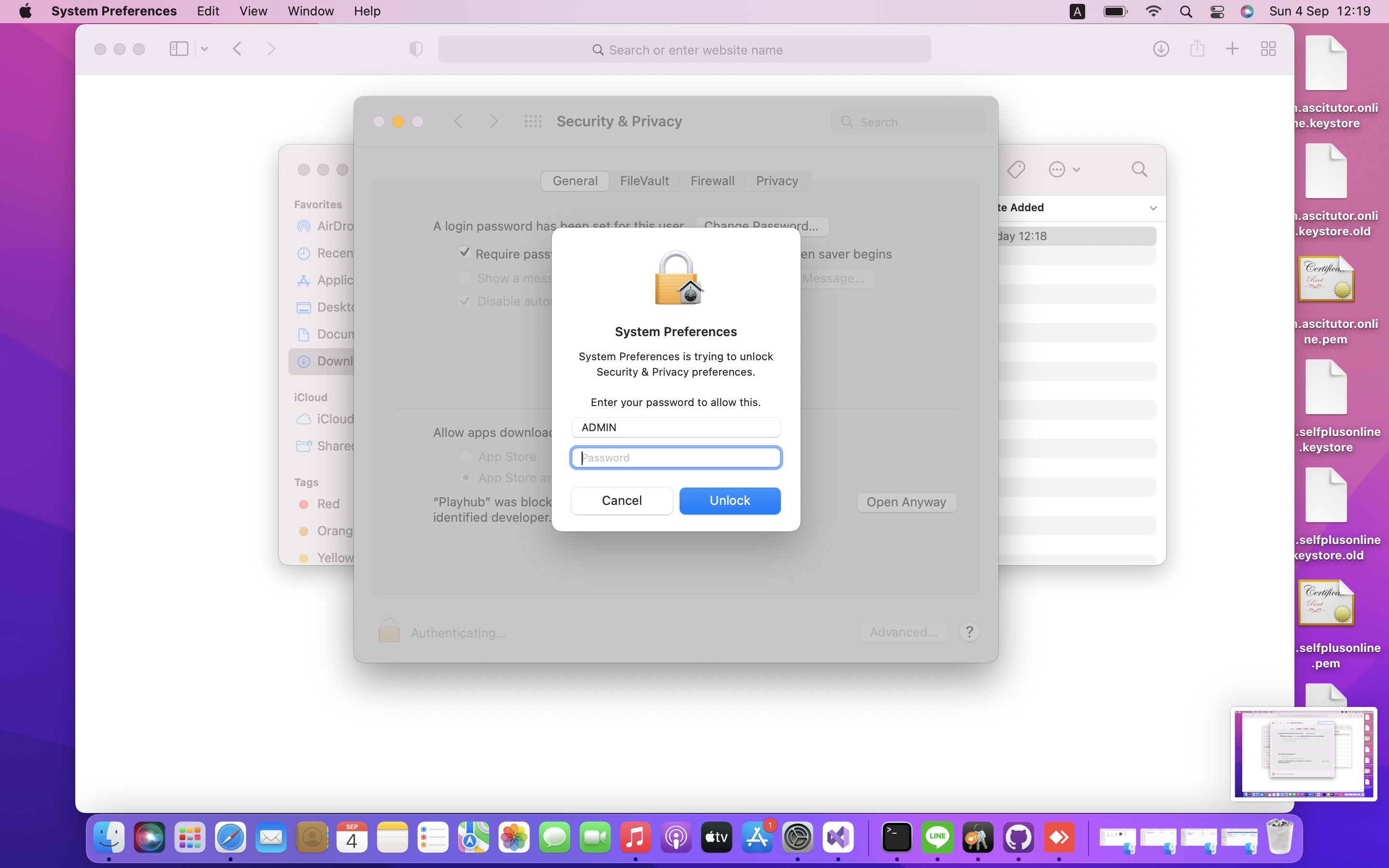Open Control Center in menu bar
Viewport: 1389px width, 868px height.
(x=1216, y=11)
